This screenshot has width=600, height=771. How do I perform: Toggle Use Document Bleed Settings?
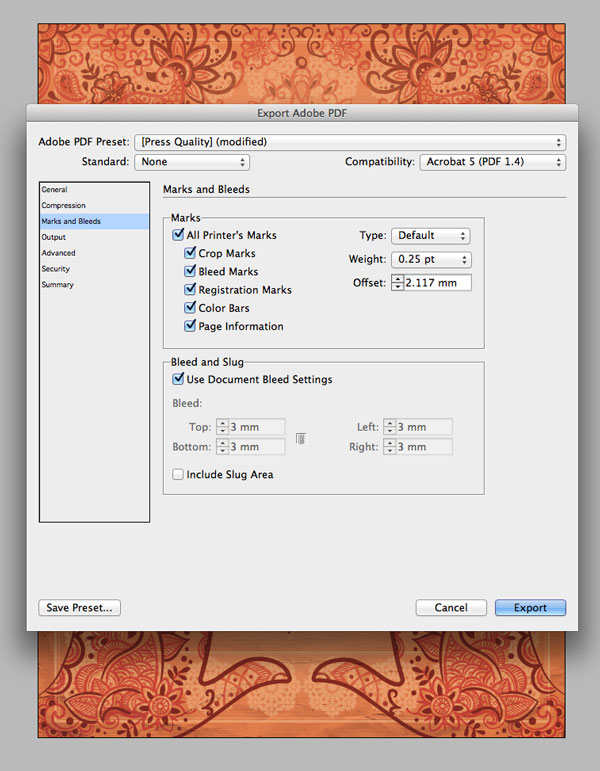coord(178,379)
